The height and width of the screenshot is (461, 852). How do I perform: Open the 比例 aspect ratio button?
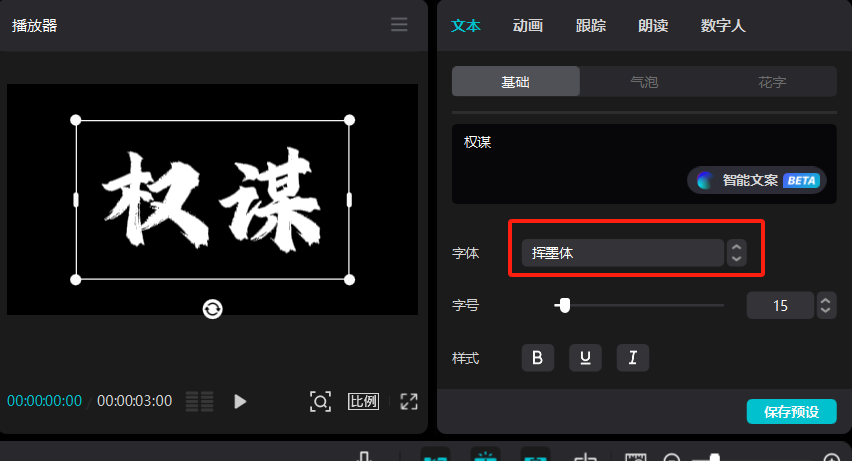point(363,402)
